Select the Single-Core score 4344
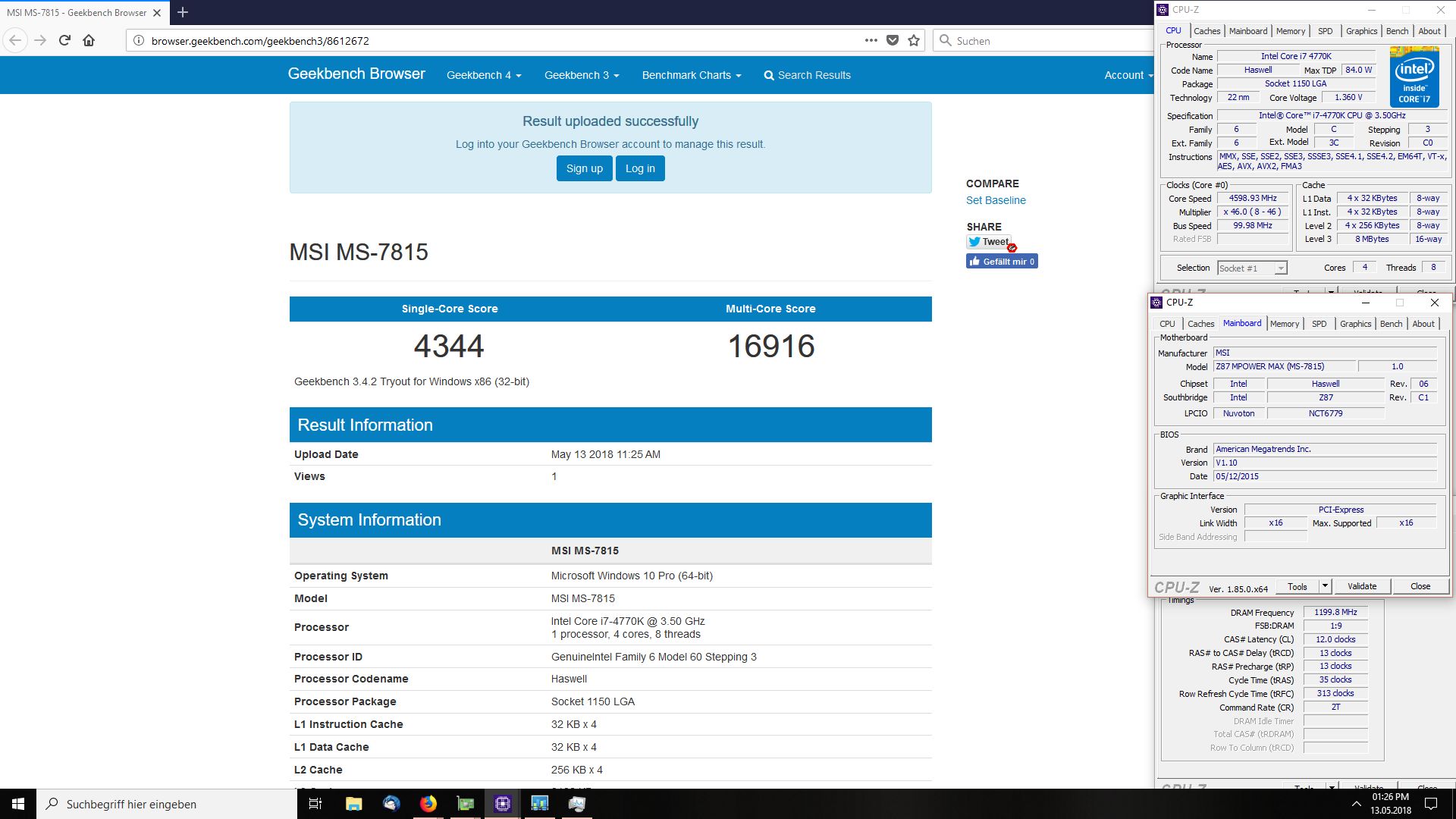This screenshot has height=819, width=1456. pyautogui.click(x=449, y=347)
